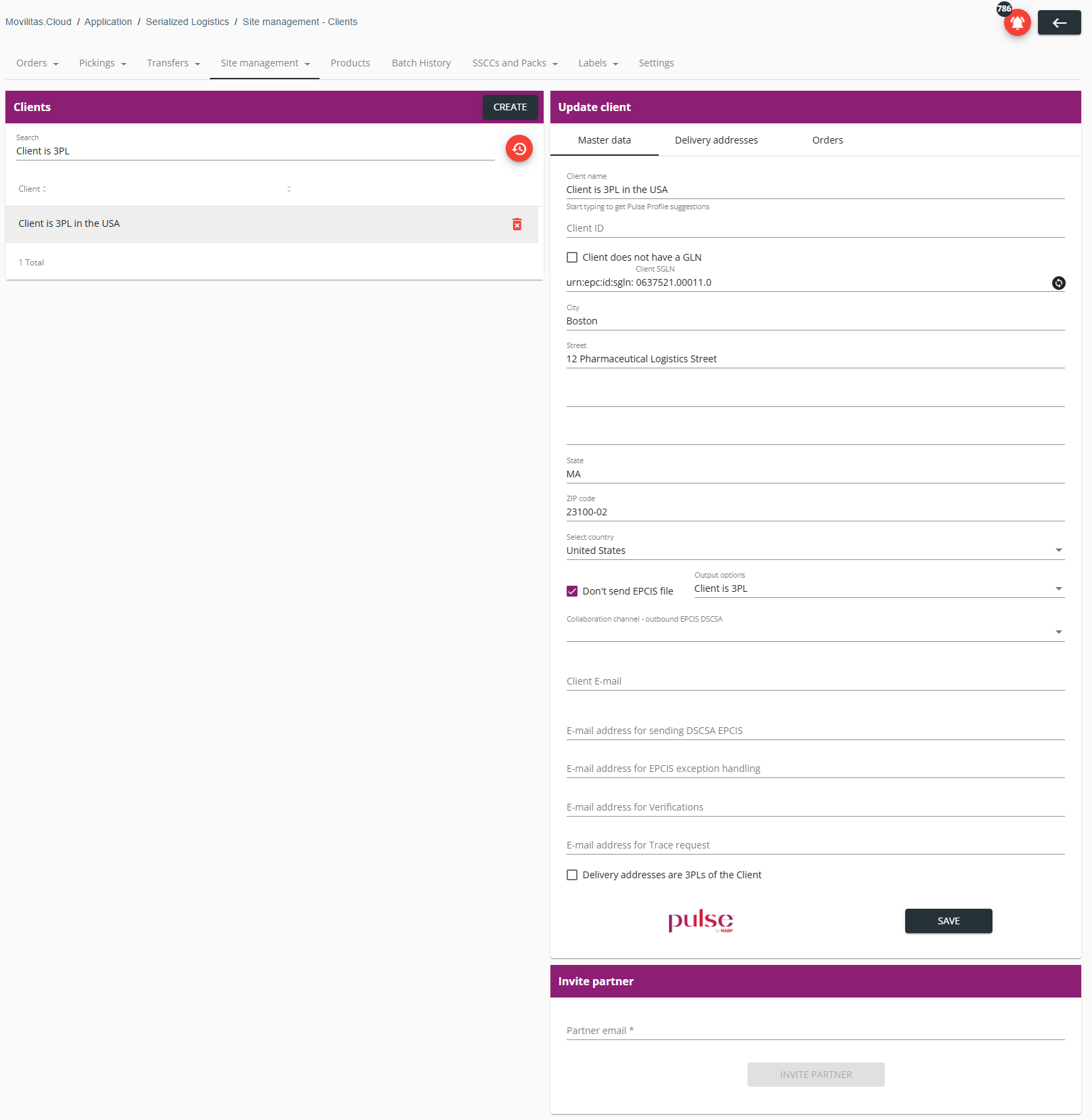Click the Client name field
Viewport: 1092px width, 1120px height.
click(x=815, y=190)
